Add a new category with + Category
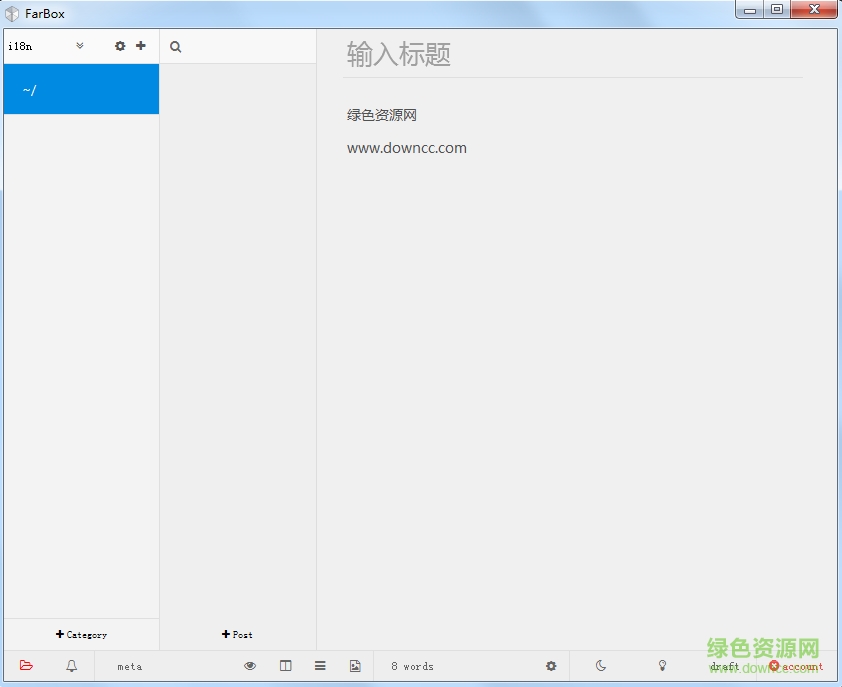 pos(81,634)
